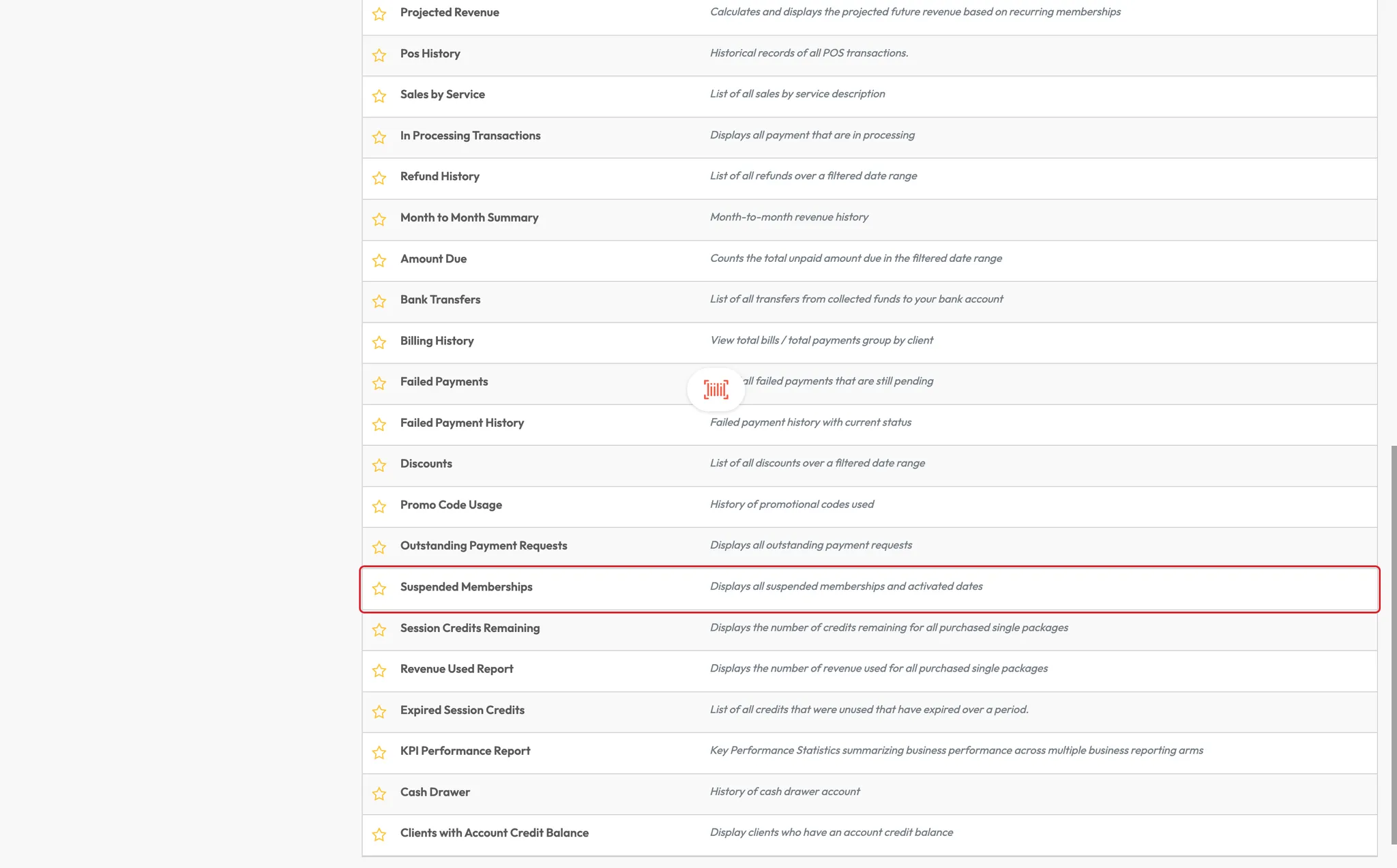Toggle star for Sales by Service
This screenshot has height=868, width=1397.
(x=379, y=95)
